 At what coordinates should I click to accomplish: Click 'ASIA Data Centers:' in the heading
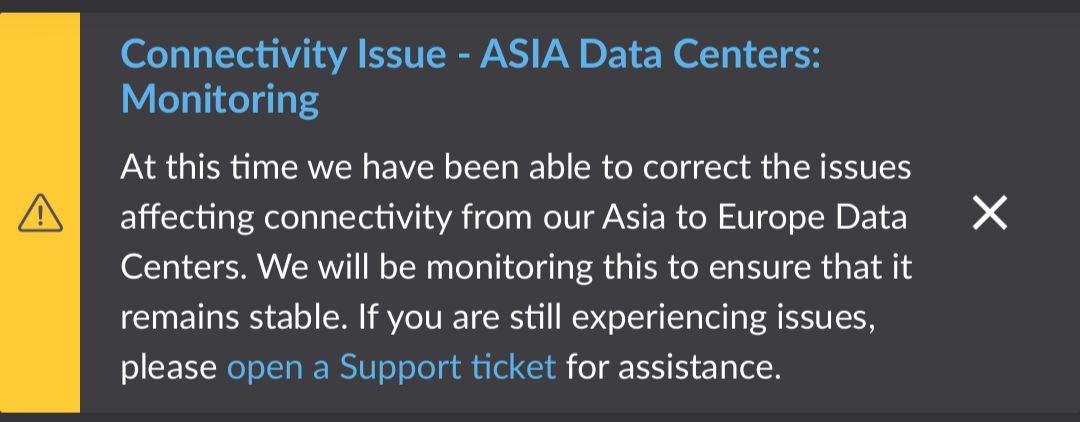pyautogui.click(x=650, y=54)
